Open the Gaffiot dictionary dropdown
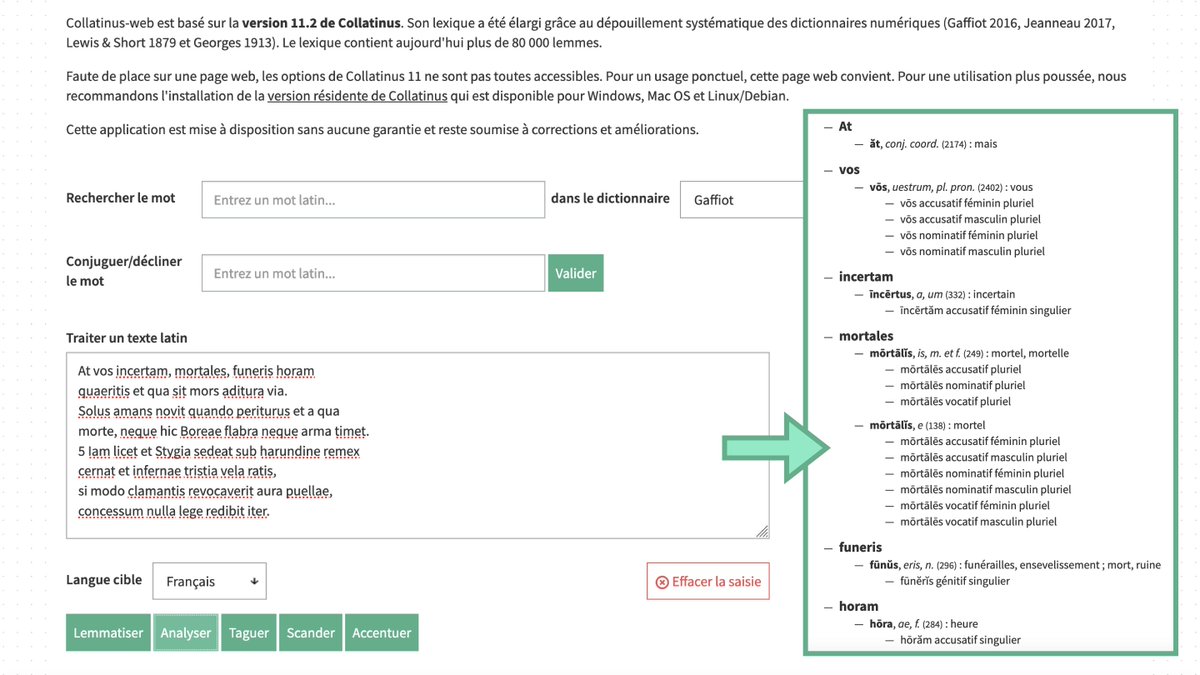The image size is (1200, 675). 742,200
